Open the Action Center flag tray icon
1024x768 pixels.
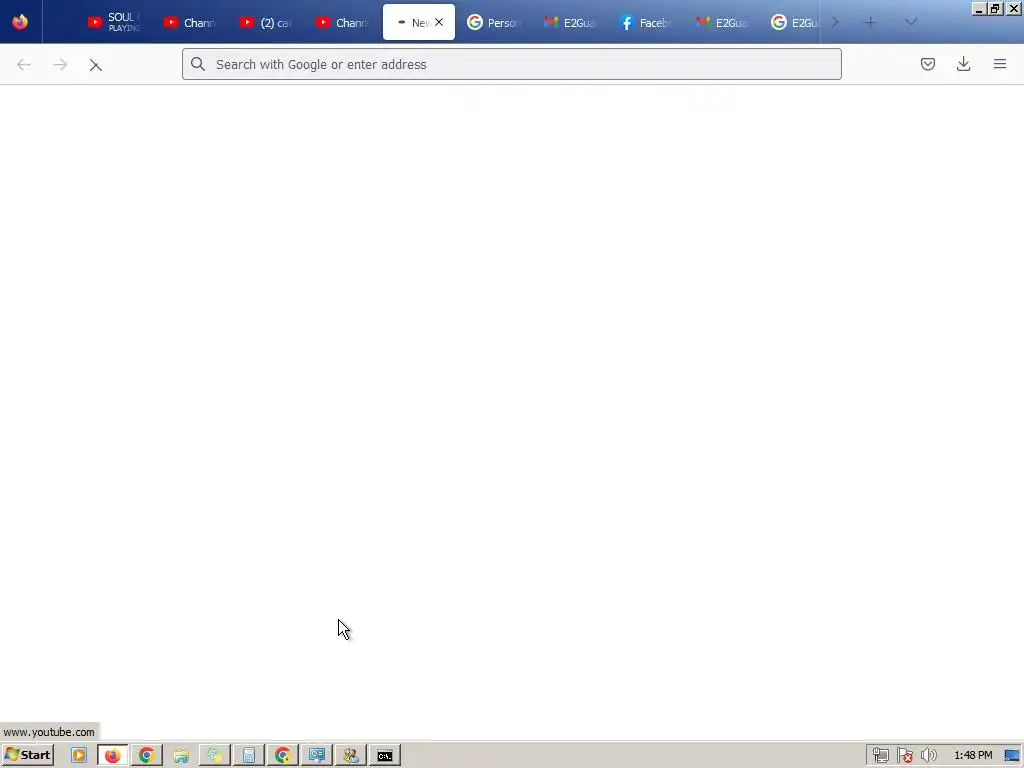coord(904,756)
